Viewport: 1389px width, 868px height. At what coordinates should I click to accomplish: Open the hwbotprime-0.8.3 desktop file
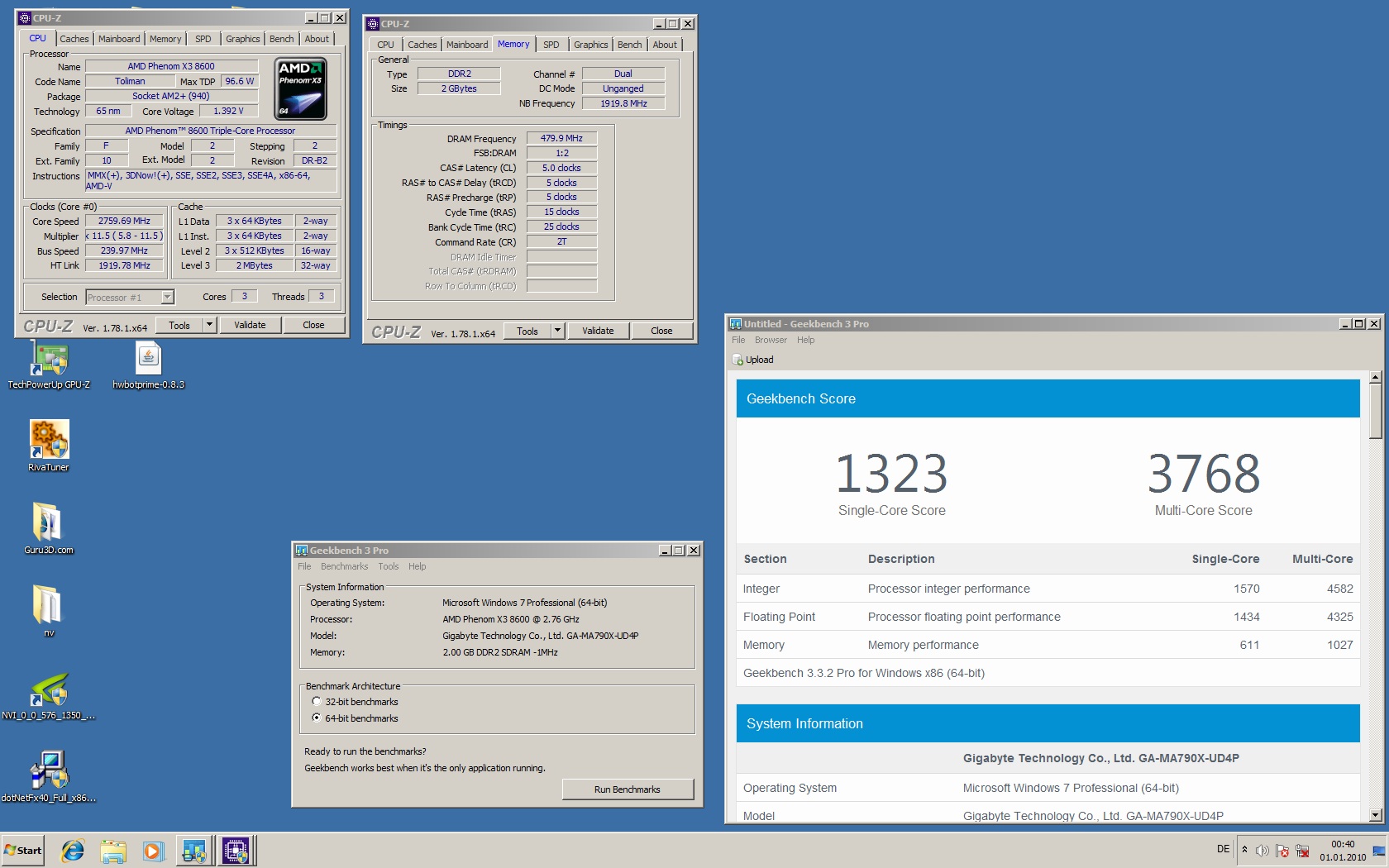tap(149, 365)
